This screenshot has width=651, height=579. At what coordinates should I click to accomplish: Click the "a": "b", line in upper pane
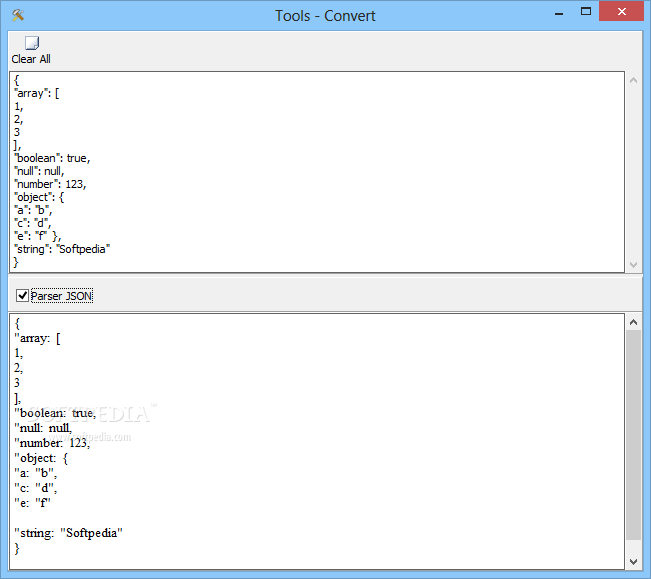tap(33, 210)
